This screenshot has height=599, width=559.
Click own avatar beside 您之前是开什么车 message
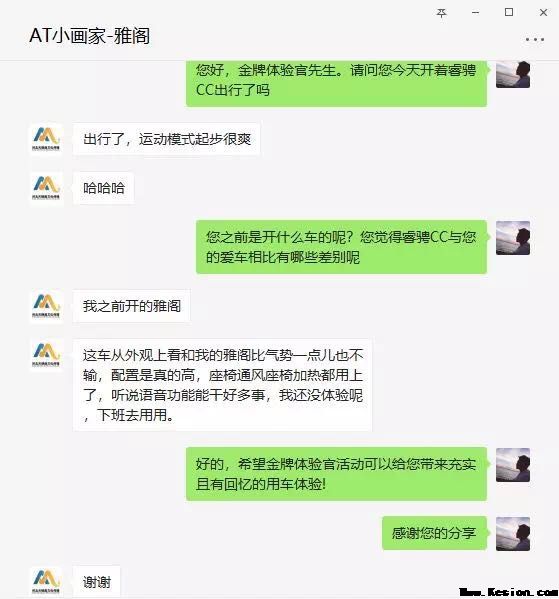[x=513, y=238]
